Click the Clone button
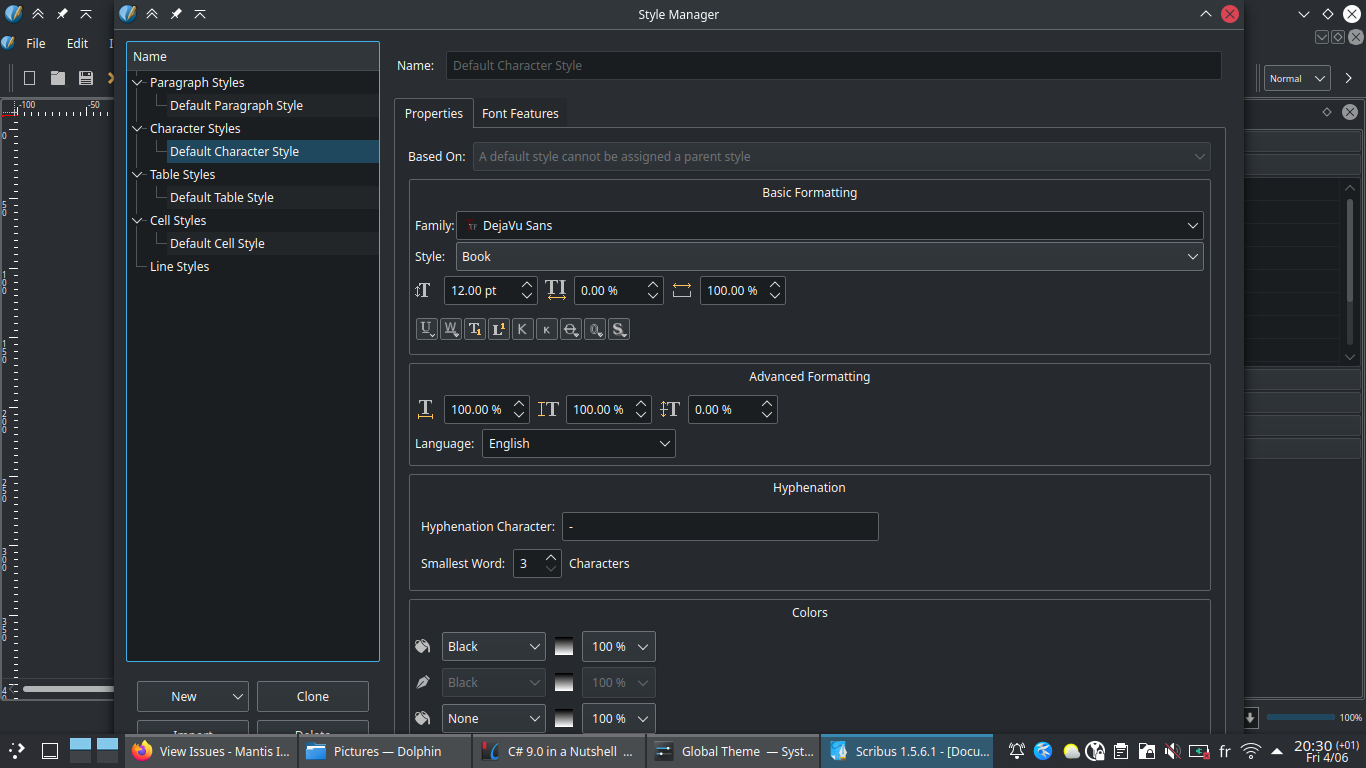The height and width of the screenshot is (768, 1366). [312, 697]
